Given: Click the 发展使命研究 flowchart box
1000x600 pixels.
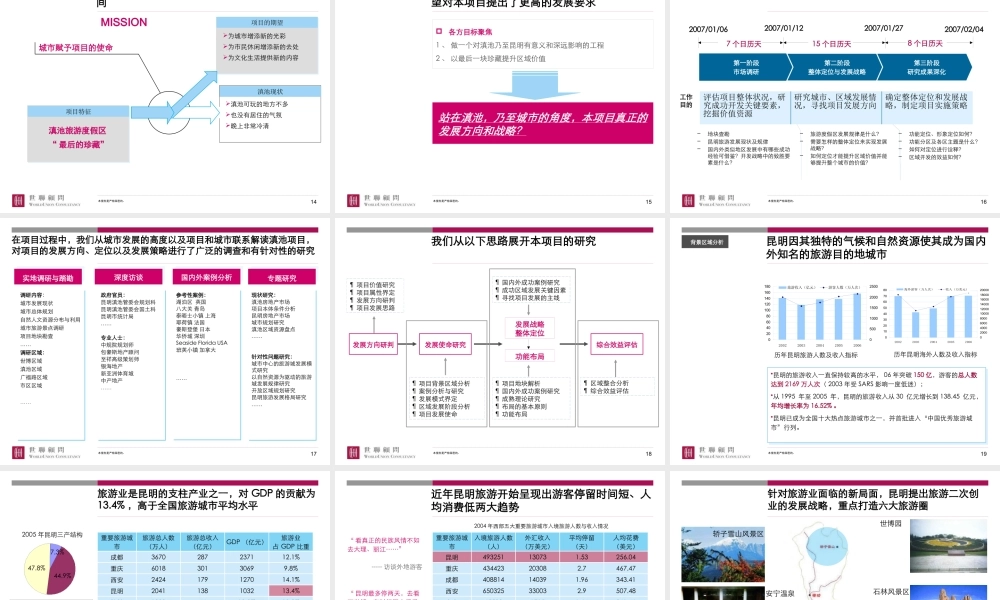Looking at the screenshot, I should tap(445, 345).
